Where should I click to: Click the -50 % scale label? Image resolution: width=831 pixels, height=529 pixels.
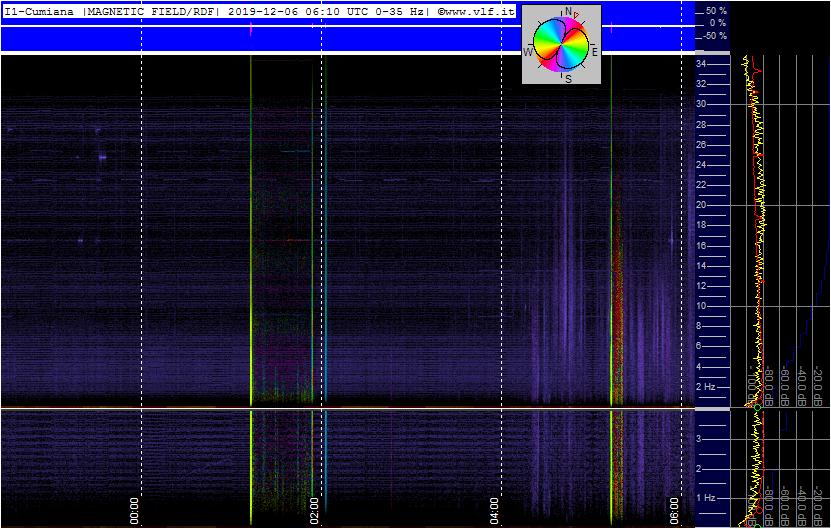coord(715,36)
